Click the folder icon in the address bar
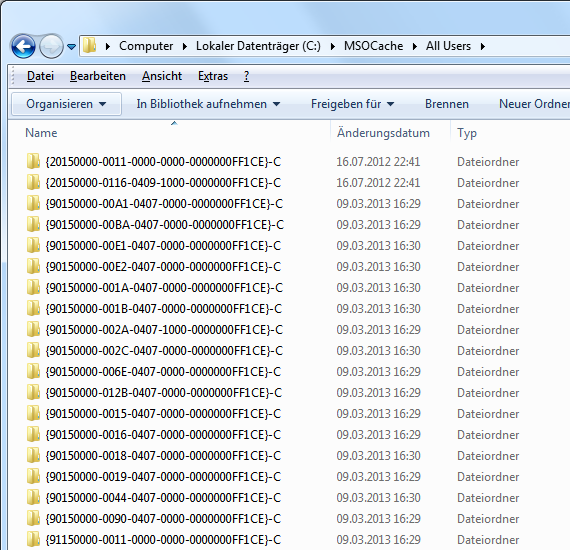Viewport: 570px width, 550px height. tap(89, 46)
